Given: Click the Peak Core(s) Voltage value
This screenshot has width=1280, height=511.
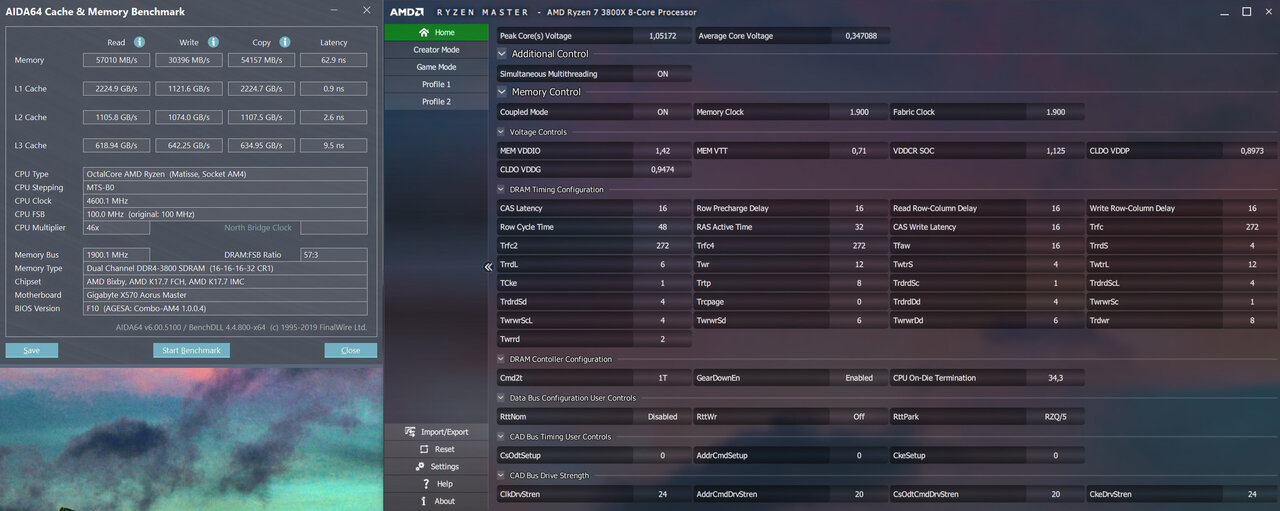Looking at the screenshot, I should 662,35.
